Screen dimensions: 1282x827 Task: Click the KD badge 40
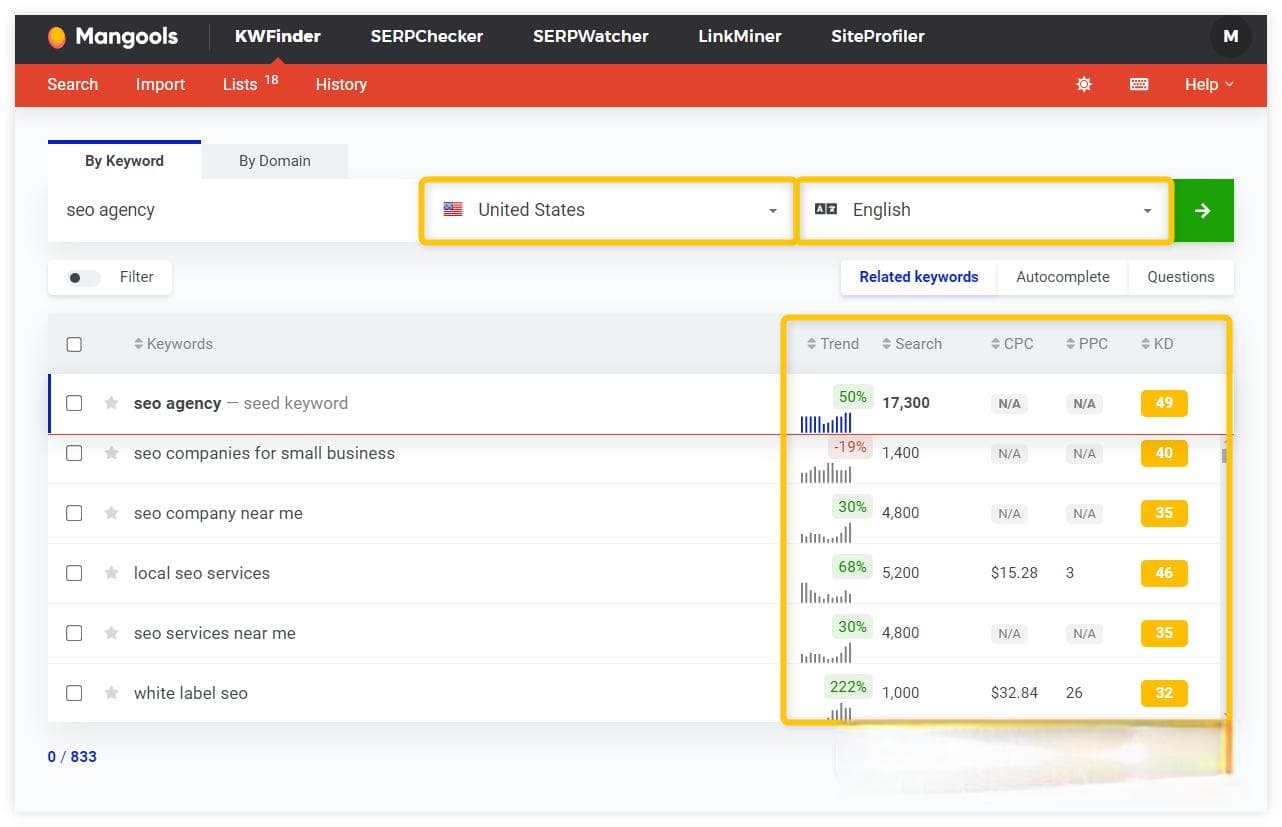tap(1164, 453)
